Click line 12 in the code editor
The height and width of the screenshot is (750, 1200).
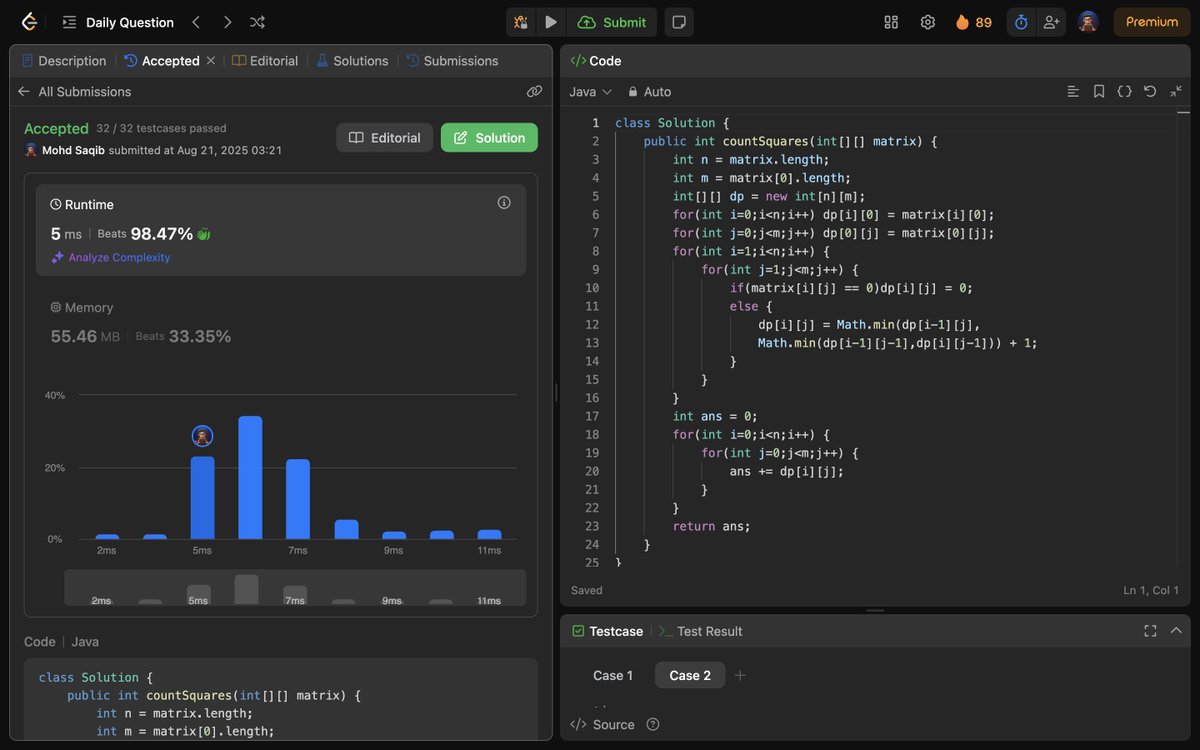tap(870, 325)
